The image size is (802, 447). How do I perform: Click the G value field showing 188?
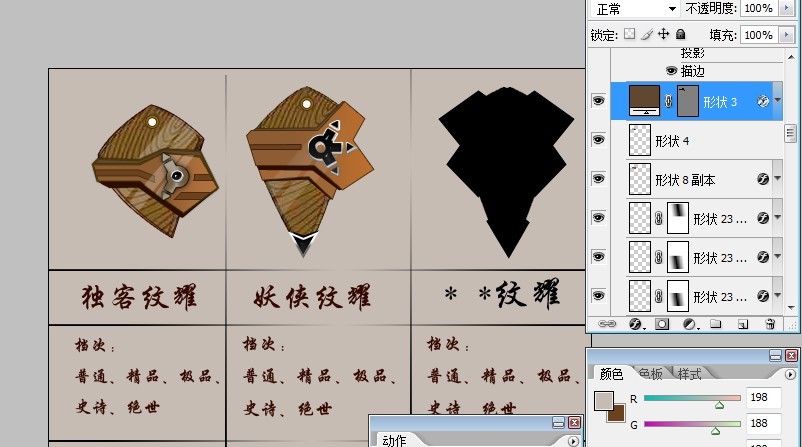[x=763, y=423]
